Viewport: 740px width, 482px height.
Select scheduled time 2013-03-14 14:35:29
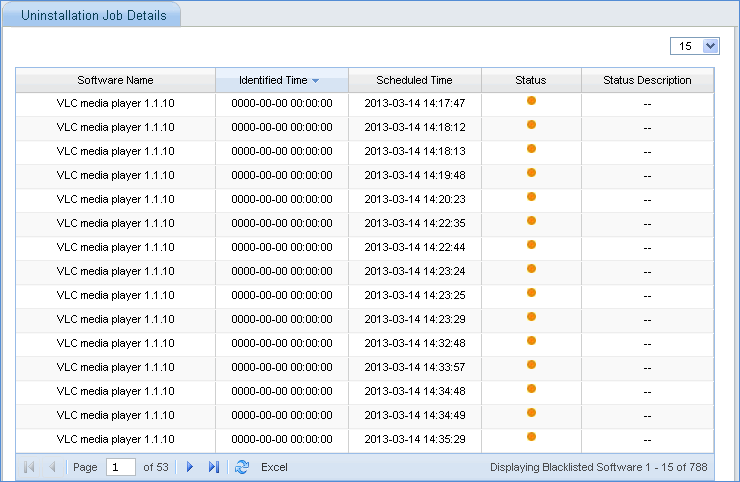tap(415, 440)
